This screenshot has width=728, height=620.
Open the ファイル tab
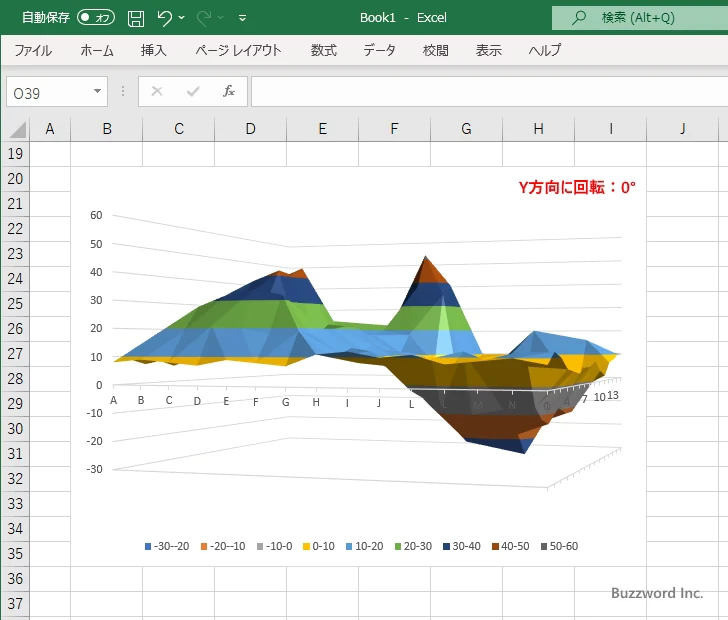33,50
